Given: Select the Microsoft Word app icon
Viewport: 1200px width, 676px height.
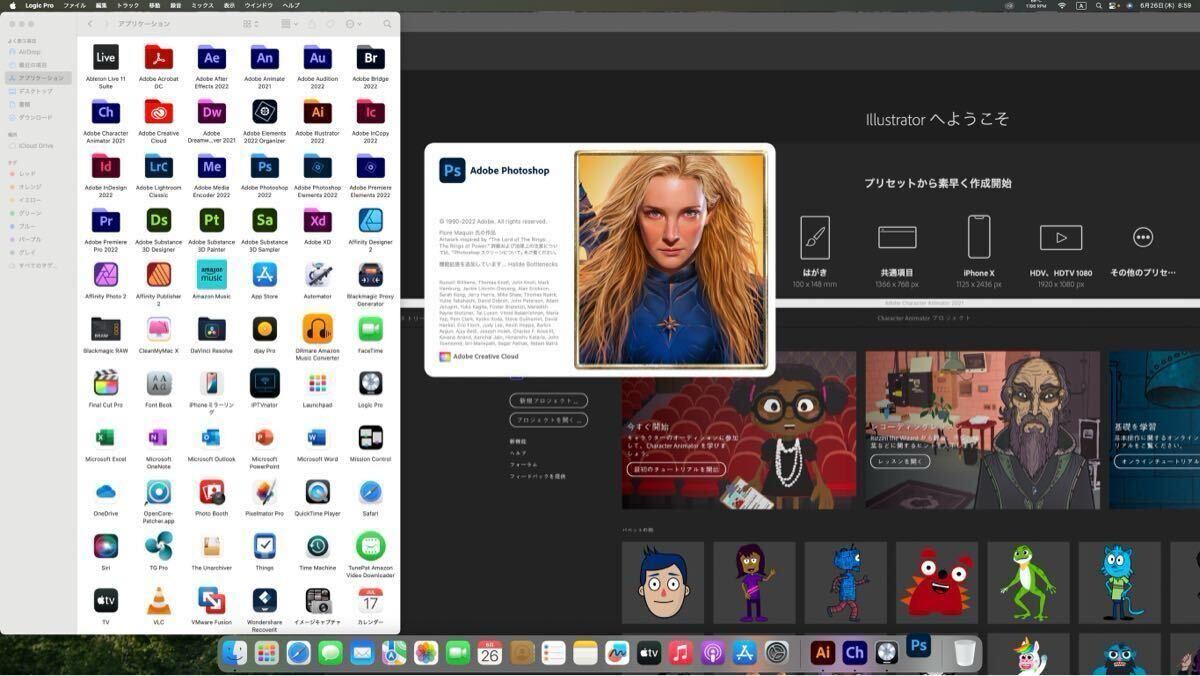Looking at the screenshot, I should 318,437.
